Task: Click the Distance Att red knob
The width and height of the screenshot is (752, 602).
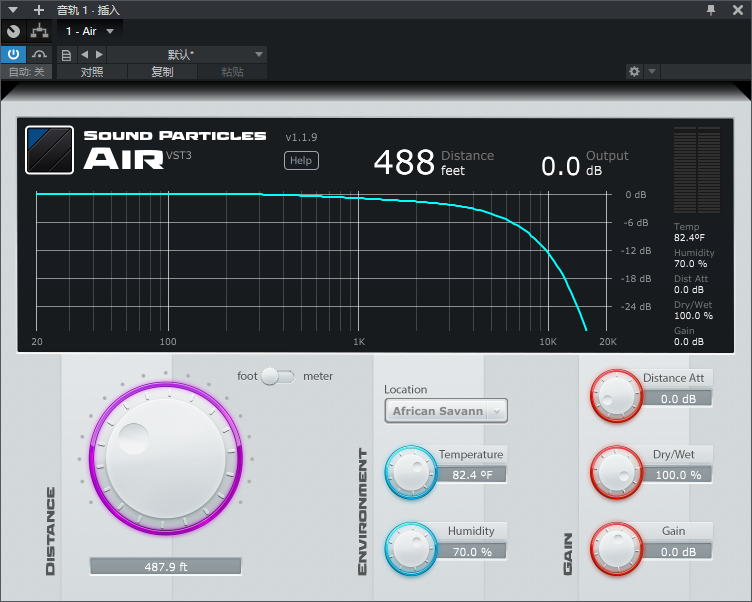Action: click(x=616, y=396)
